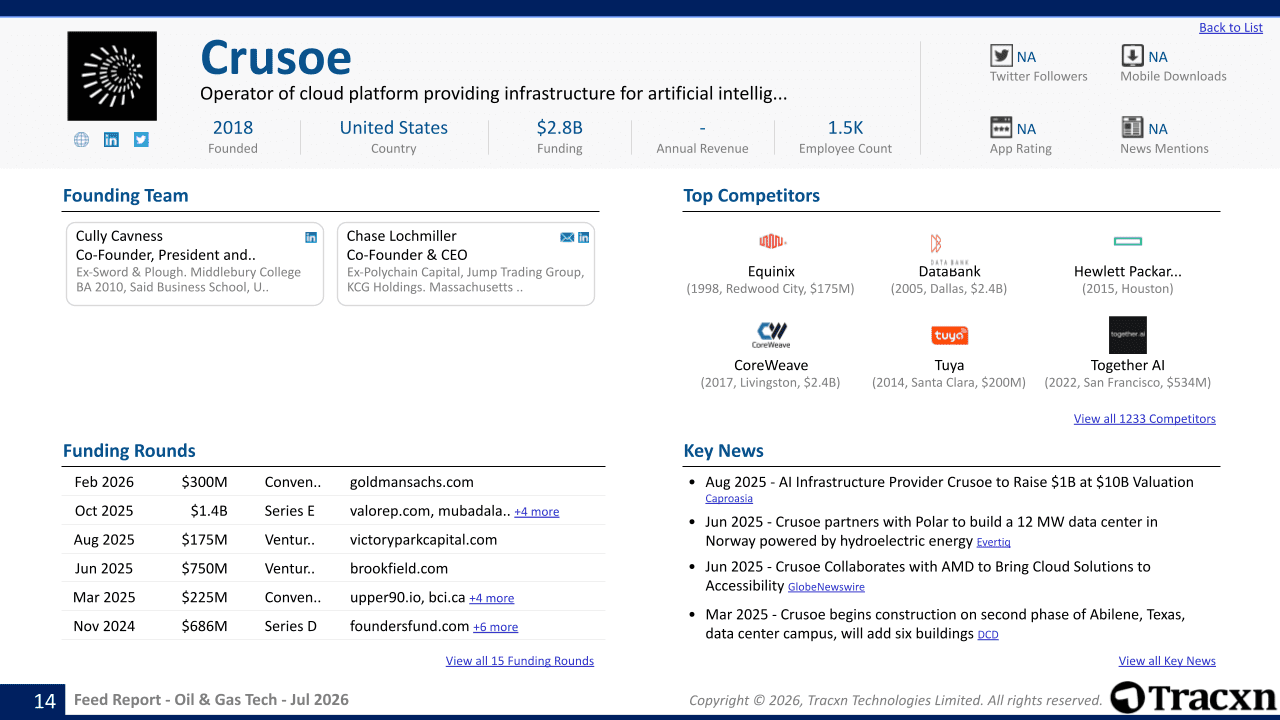Viewport: 1280px width, 720px height.
Task: Go Back to List
Action: coord(1231,28)
